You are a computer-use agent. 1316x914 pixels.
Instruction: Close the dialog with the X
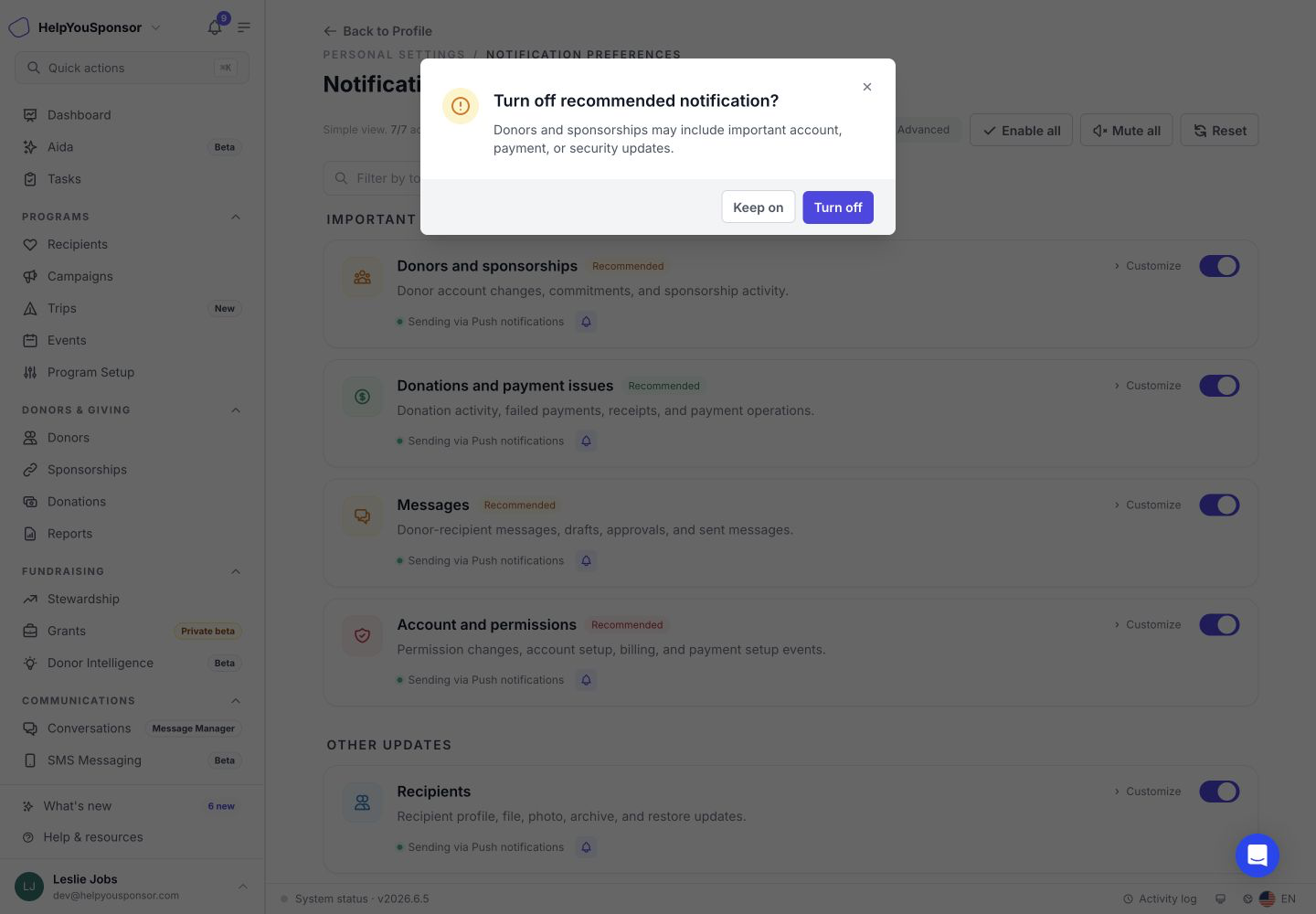coord(867,87)
